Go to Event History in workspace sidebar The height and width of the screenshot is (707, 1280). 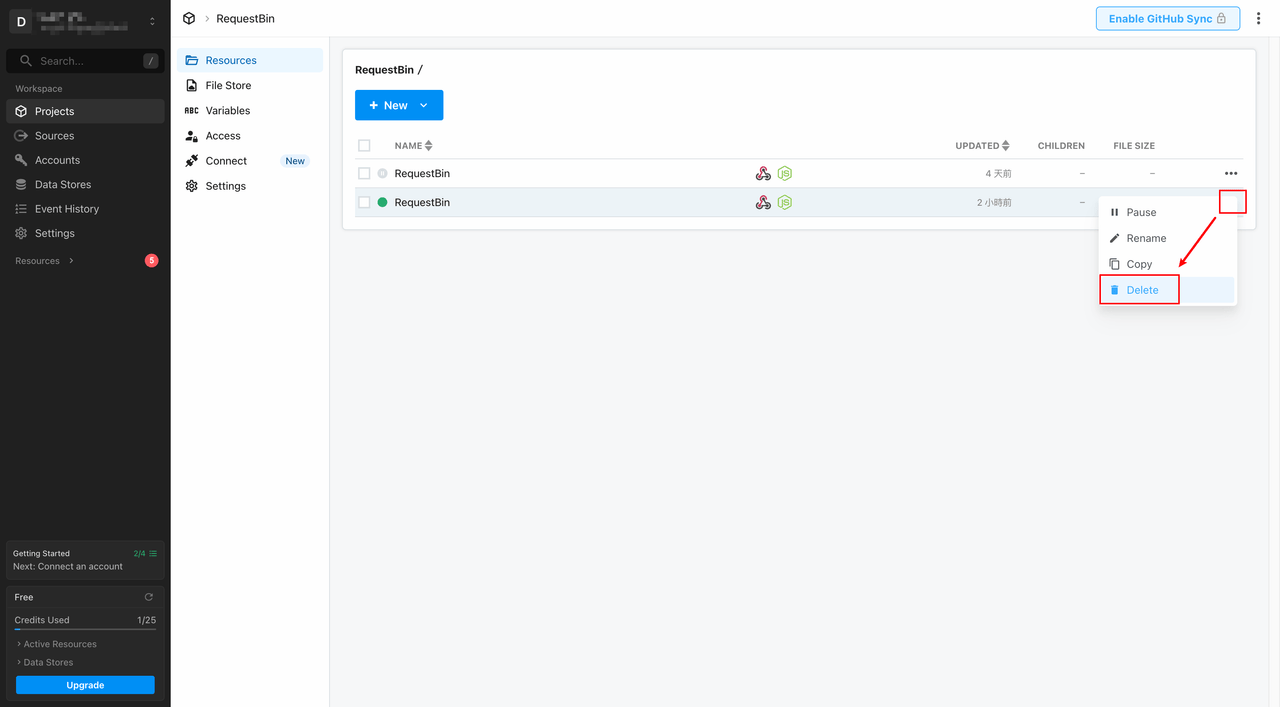[85, 209]
